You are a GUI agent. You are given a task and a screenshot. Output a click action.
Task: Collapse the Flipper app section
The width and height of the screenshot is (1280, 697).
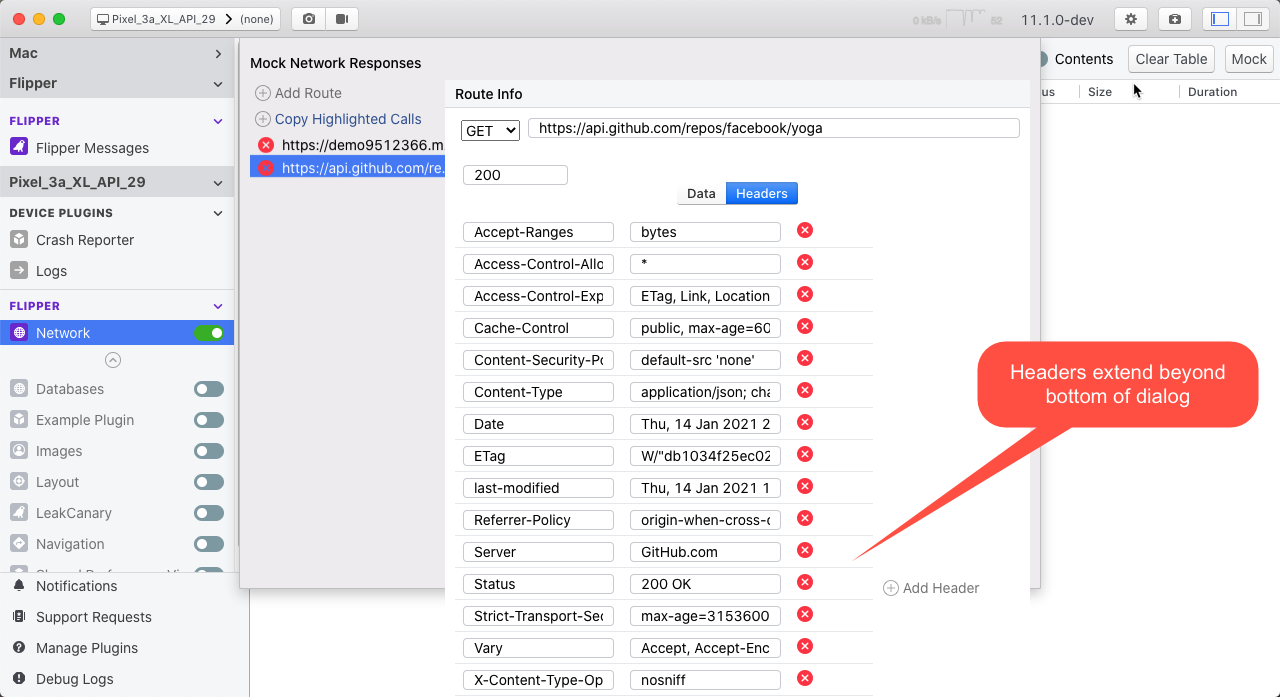[218, 84]
